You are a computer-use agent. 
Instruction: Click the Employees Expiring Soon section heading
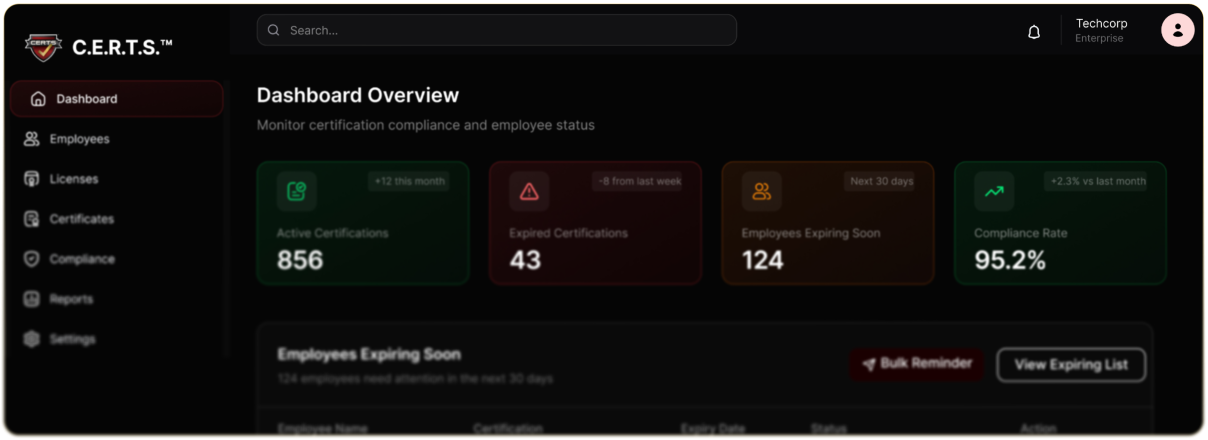369,354
